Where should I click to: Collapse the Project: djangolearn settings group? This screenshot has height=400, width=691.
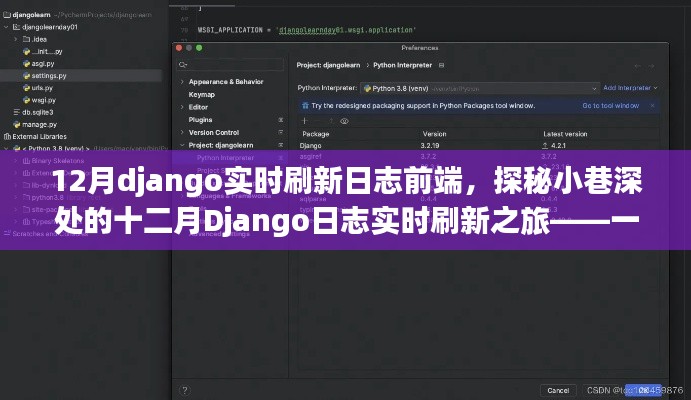182,145
